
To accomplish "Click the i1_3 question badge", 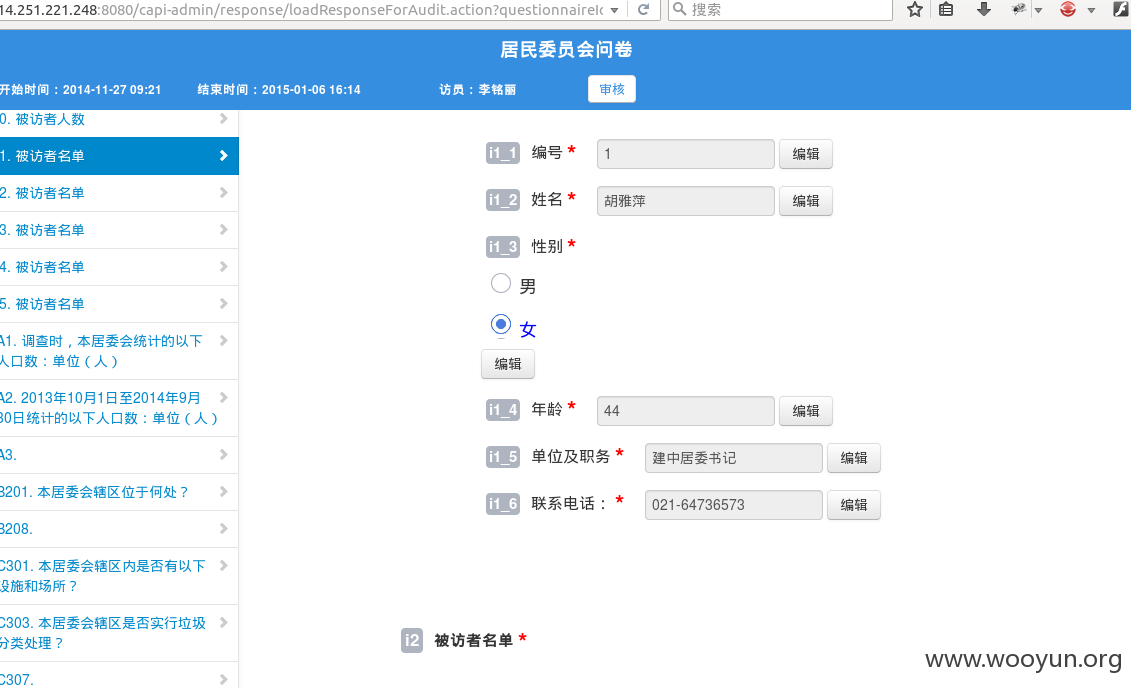I will [503, 247].
